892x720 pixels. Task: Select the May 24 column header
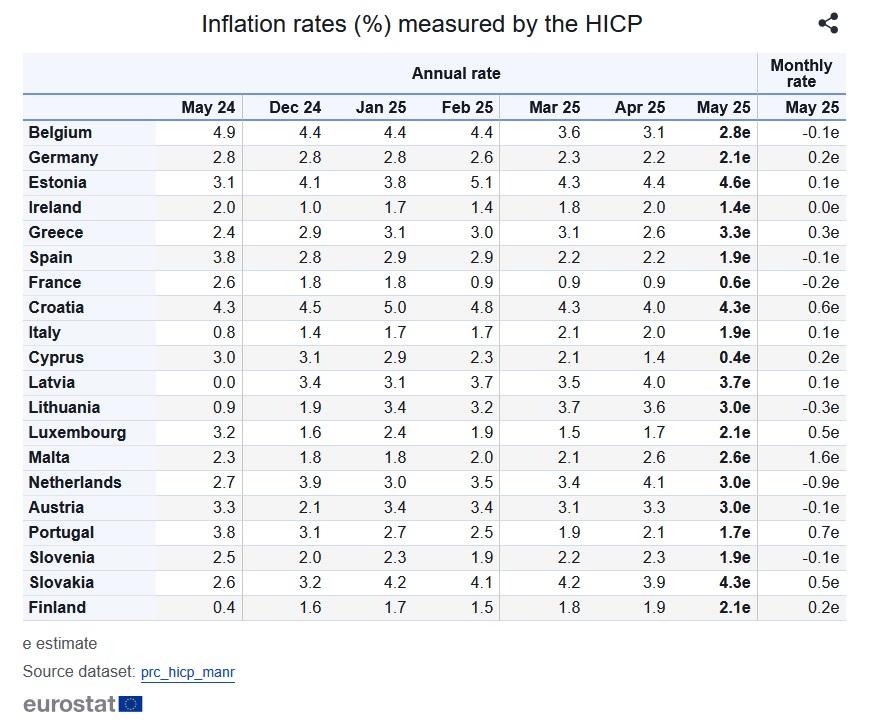click(208, 107)
